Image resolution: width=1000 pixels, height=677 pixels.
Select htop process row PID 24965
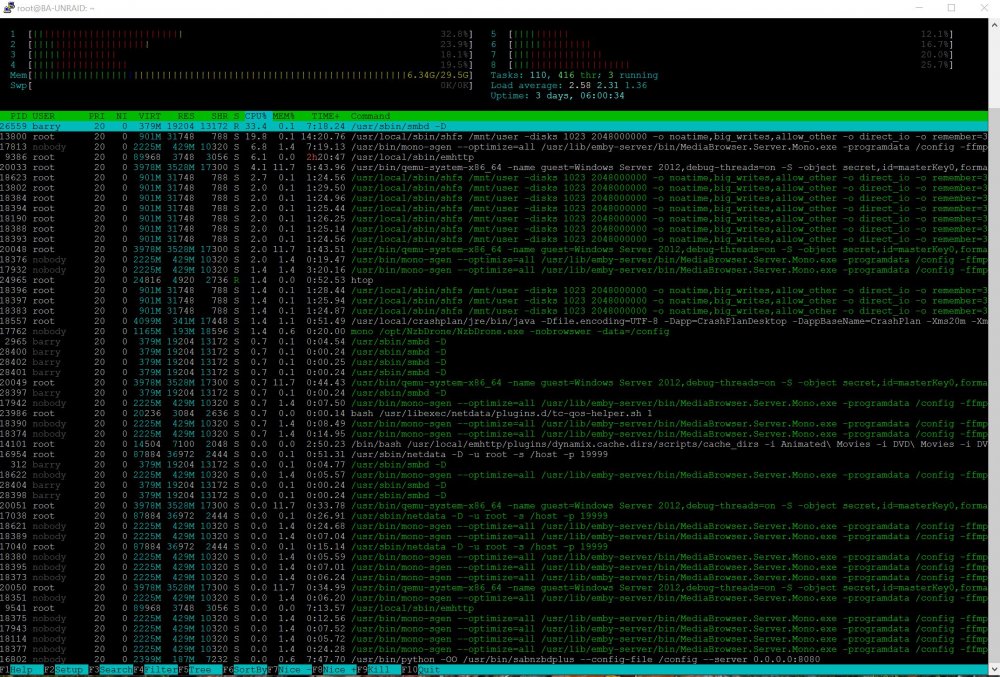coord(494,280)
